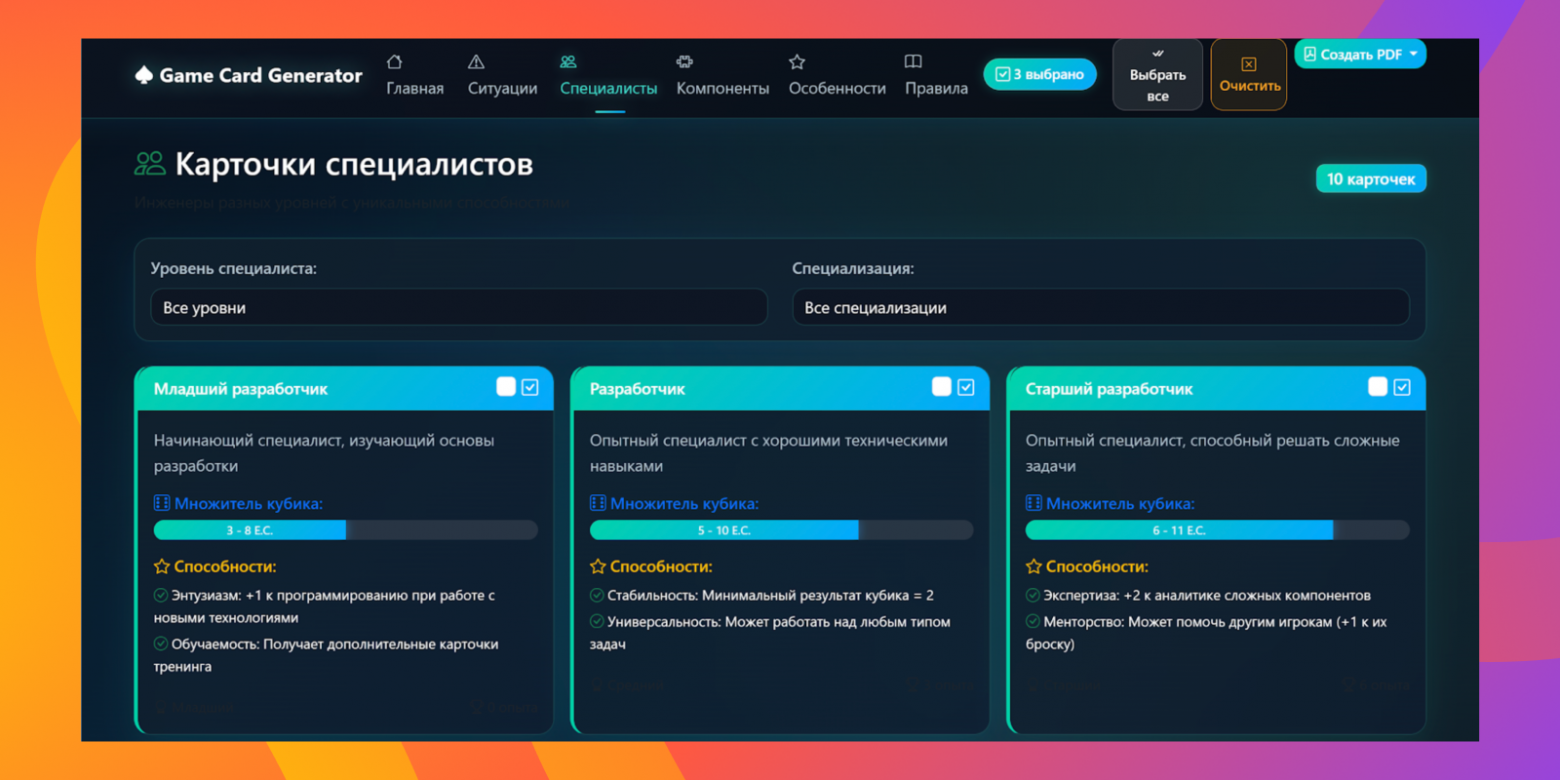Screen dimensions: 1560x780
Task: Click the Game Card Generator title
Action: click(x=261, y=75)
